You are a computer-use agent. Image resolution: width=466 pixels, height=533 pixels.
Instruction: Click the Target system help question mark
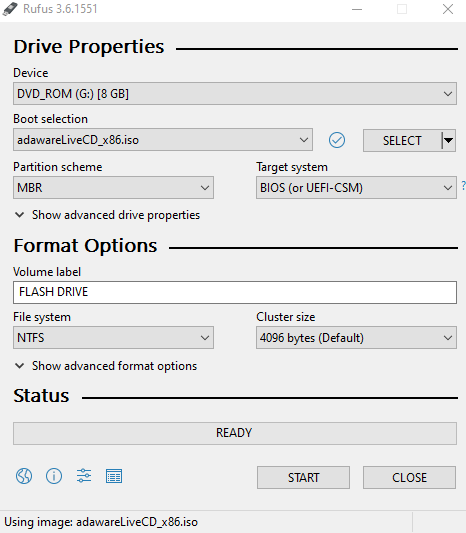pyautogui.click(x=463, y=186)
